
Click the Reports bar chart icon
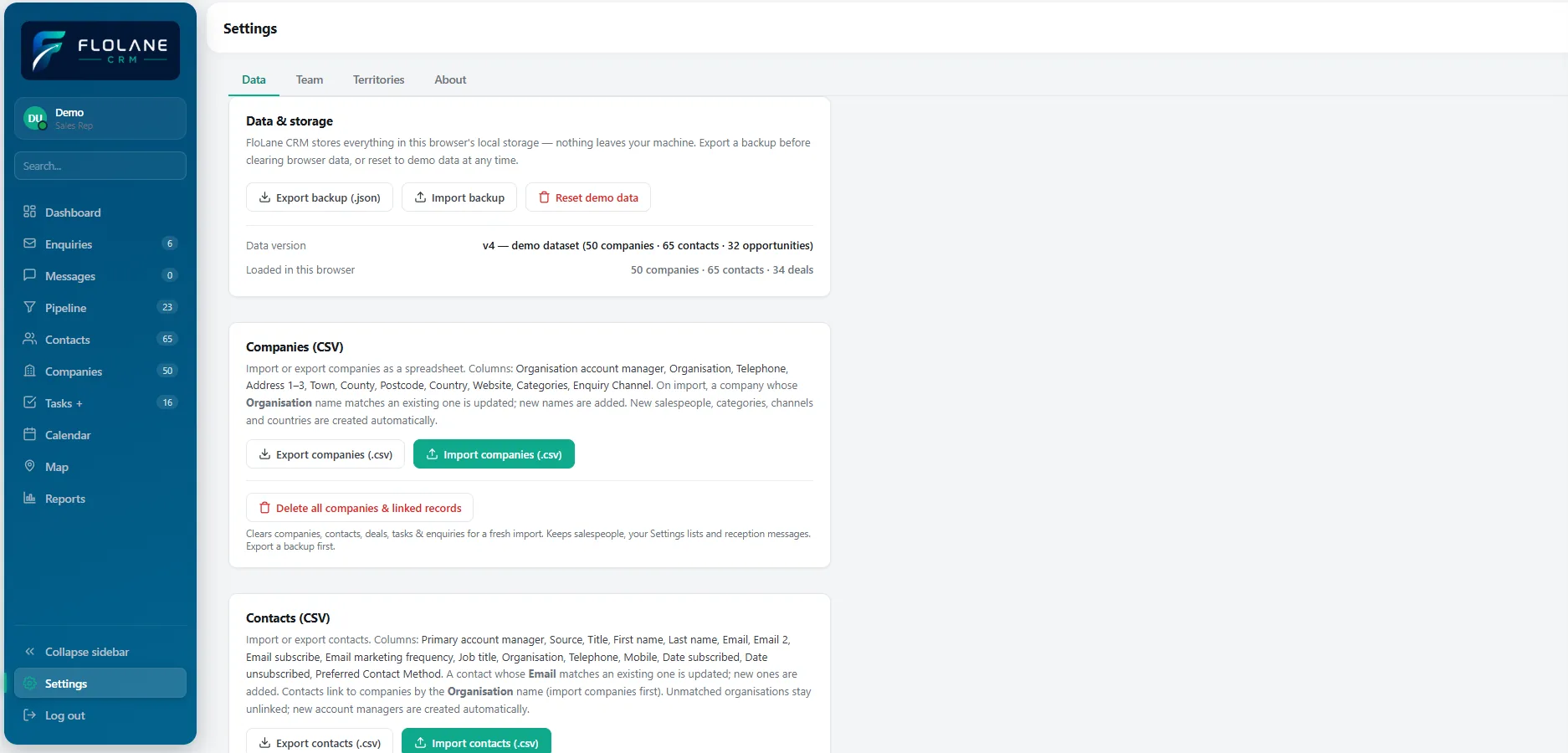coord(29,498)
